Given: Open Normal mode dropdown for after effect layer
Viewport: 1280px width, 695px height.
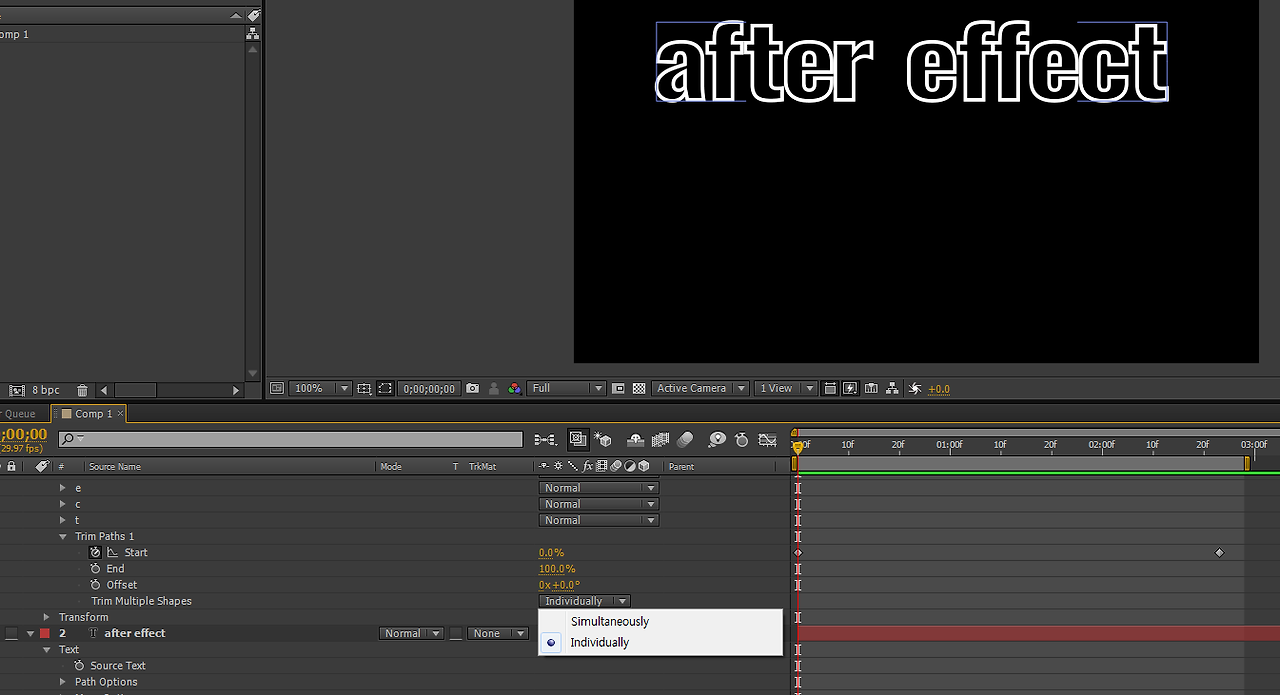Looking at the screenshot, I should coord(412,633).
